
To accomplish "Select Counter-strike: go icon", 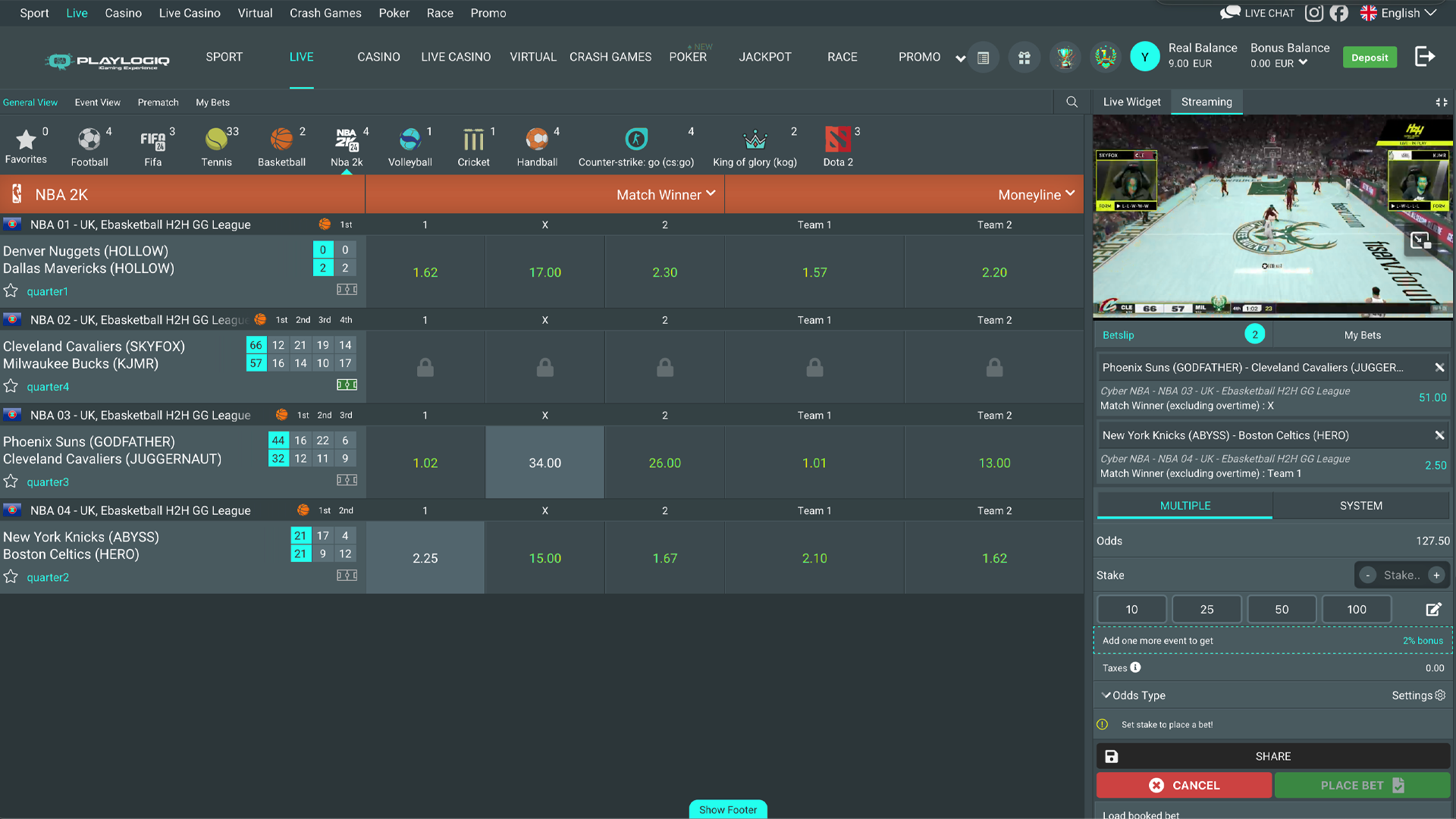I will [636, 146].
